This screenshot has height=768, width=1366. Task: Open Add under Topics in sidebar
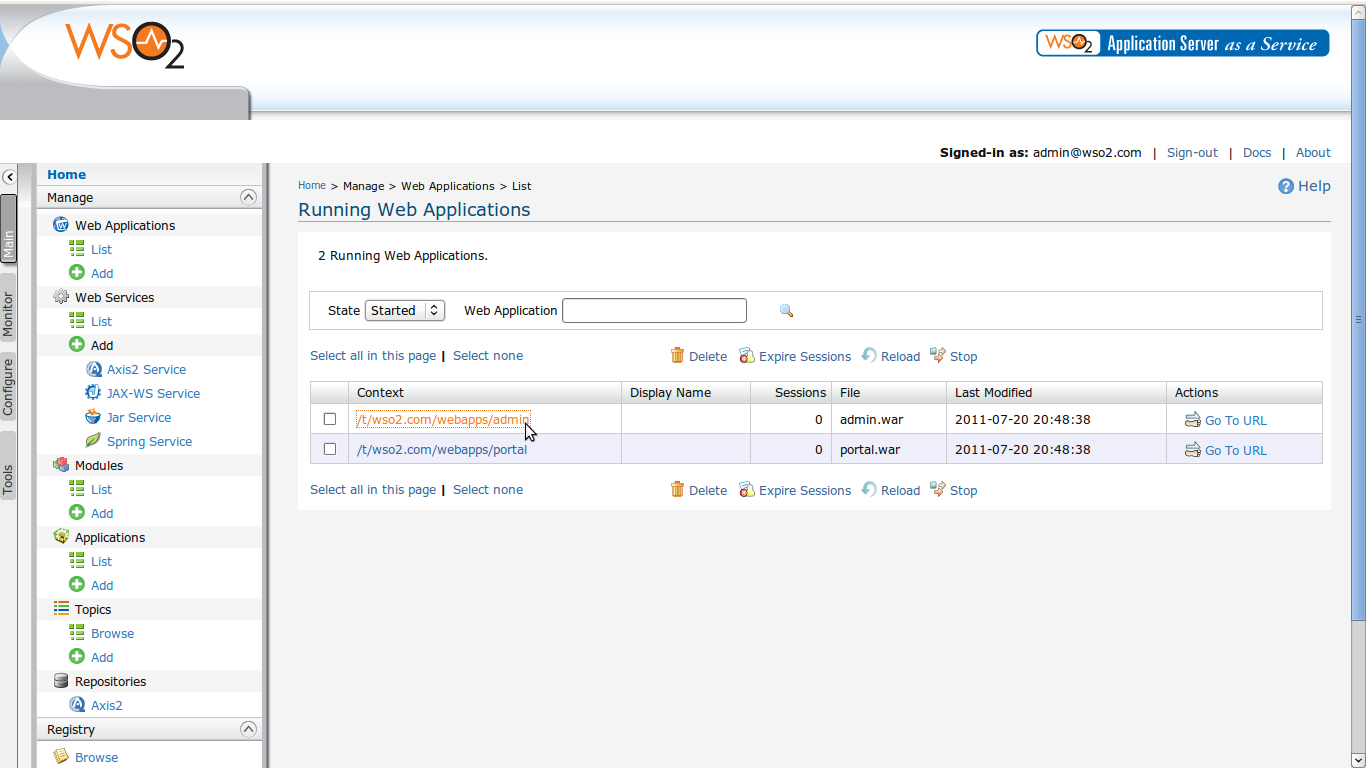(102, 657)
